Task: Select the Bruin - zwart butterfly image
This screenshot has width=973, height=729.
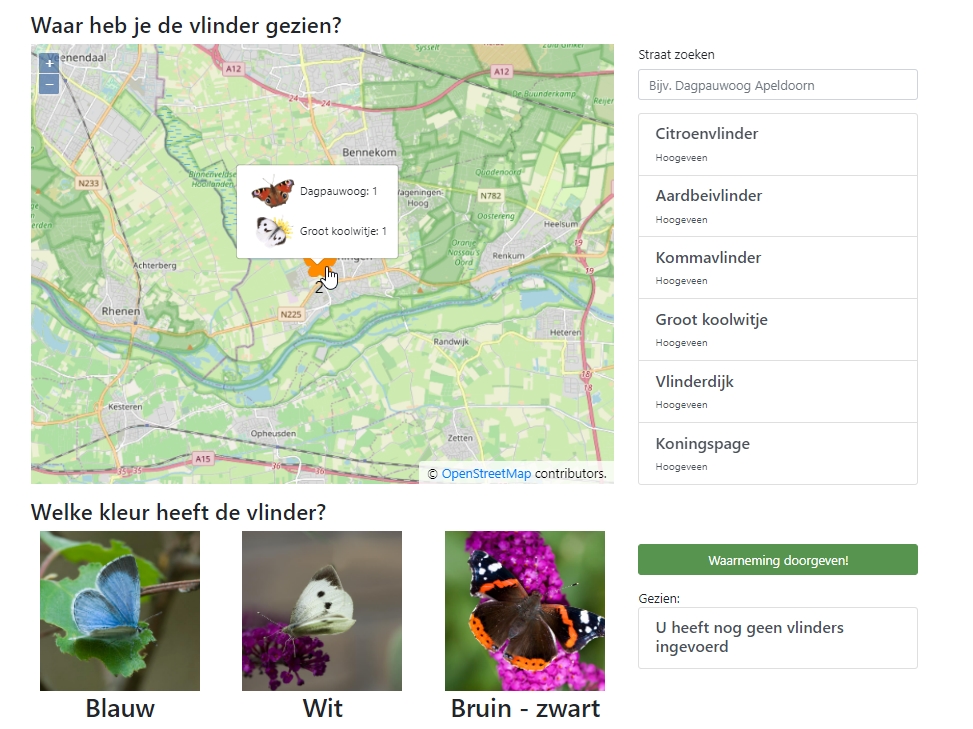Action: [x=524, y=610]
